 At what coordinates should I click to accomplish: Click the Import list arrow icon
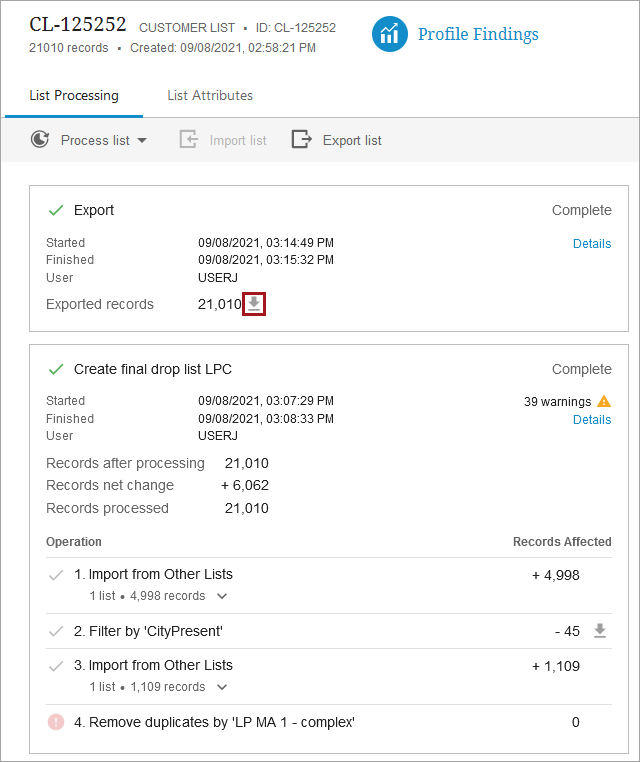(x=189, y=140)
